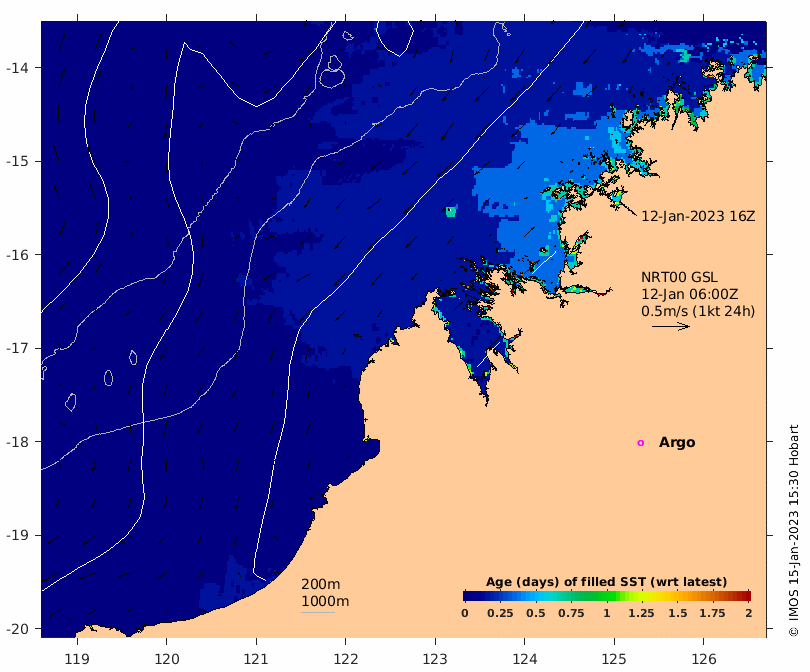Image resolution: width=810 pixels, height=672 pixels.
Task: Click the colorbar tick label '1.75'
Action: (712, 613)
